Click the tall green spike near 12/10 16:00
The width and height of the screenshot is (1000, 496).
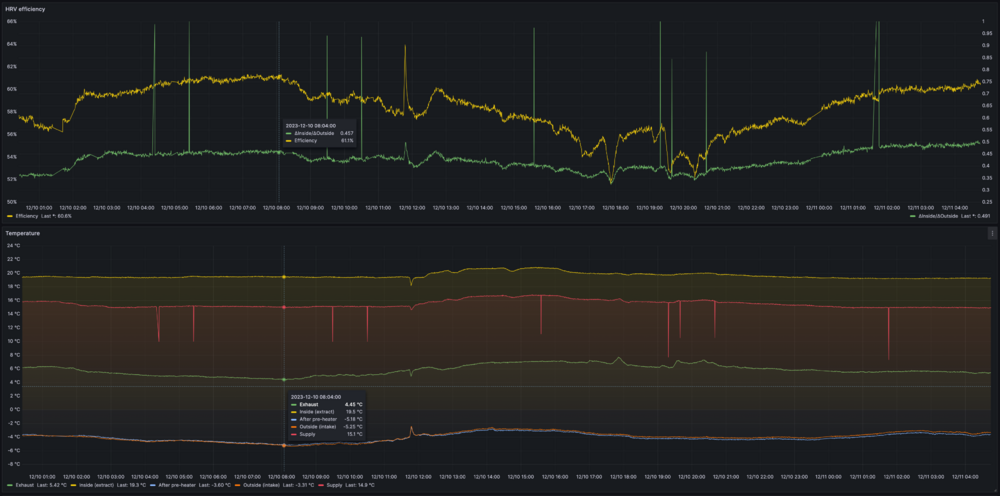534,60
